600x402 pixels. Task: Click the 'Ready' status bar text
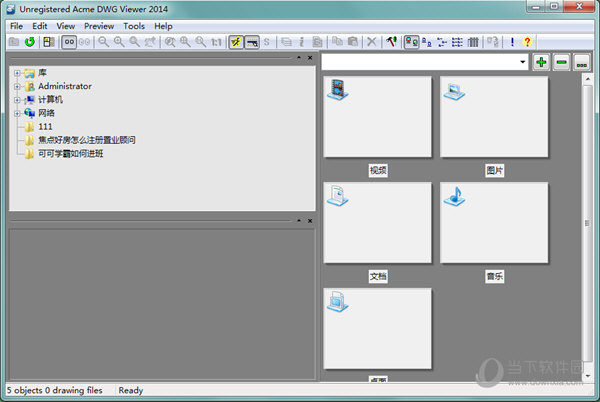pos(131,390)
